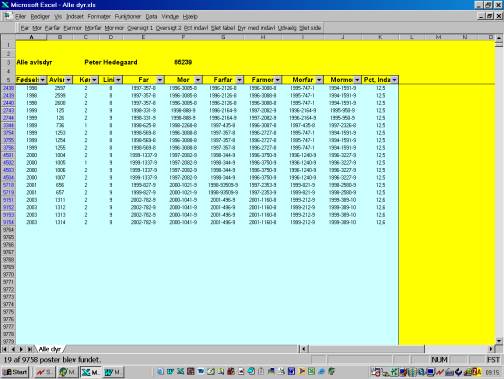Open the Indsæt menu
Image resolution: width=504 pixels, height=379 pixels.
pos(75,16)
